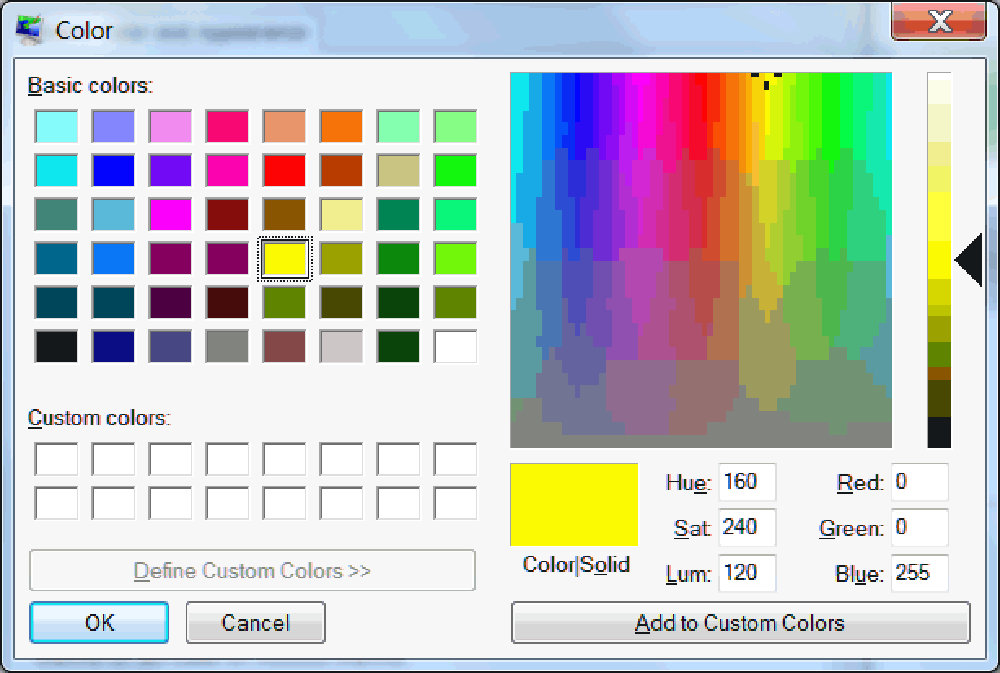Click inside the Hue input field
This screenshot has height=673, width=1000.
[747, 482]
